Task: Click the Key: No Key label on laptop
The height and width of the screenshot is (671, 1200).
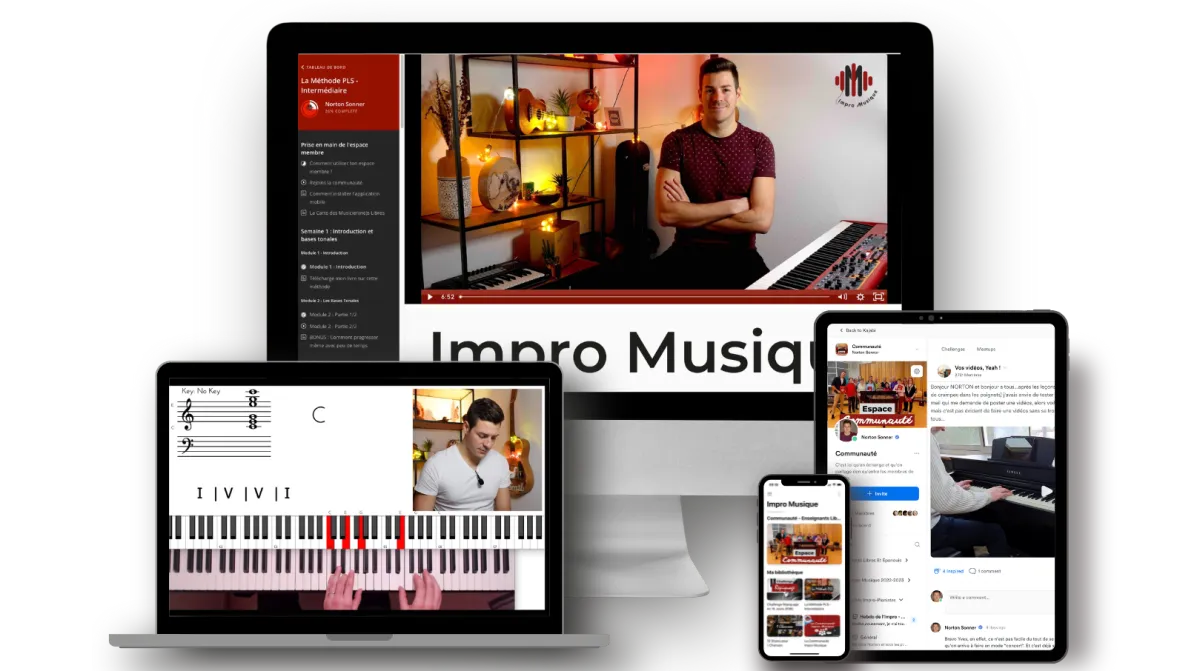Action: tap(201, 391)
